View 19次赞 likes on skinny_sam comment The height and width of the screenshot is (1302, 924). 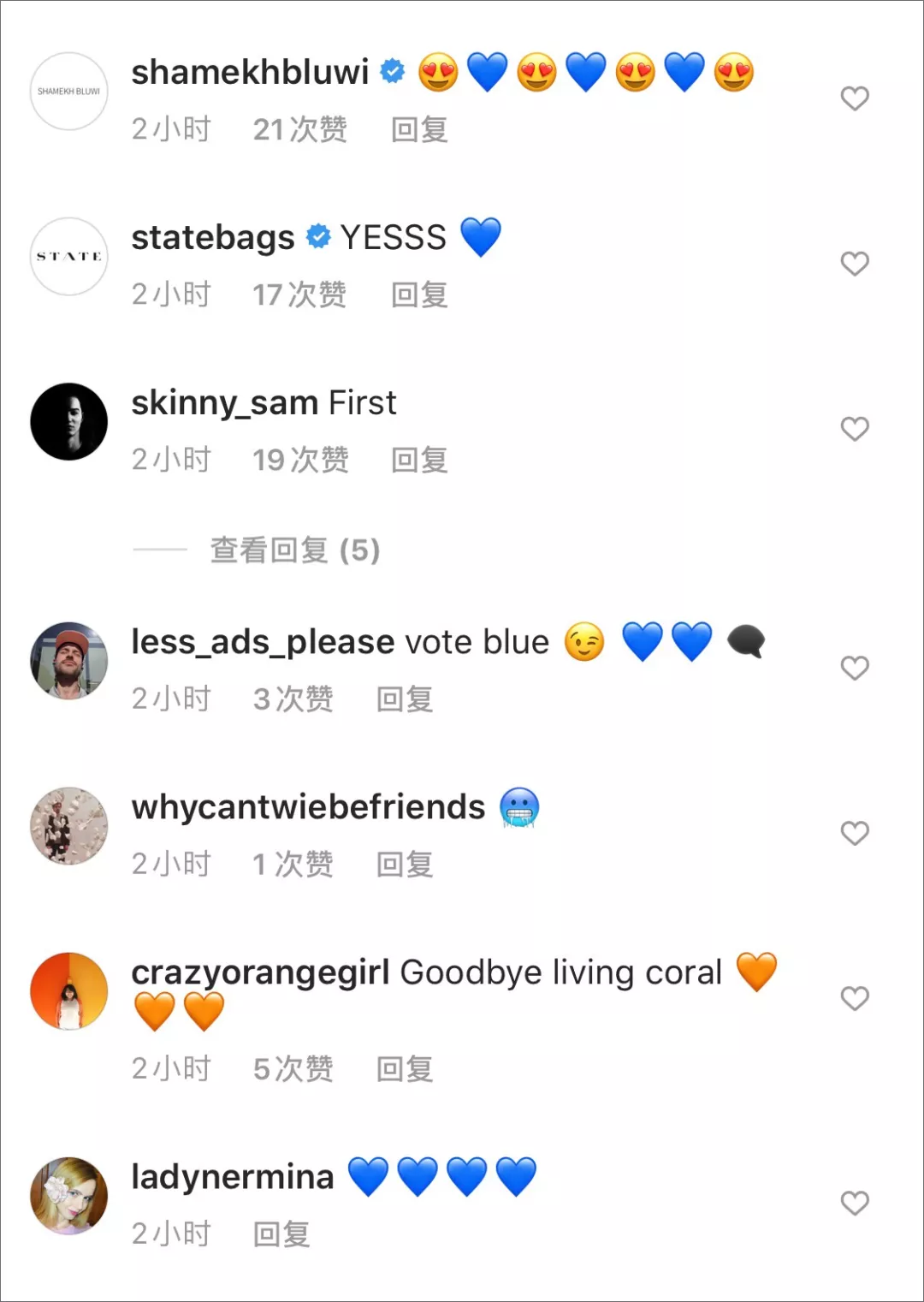tap(300, 460)
